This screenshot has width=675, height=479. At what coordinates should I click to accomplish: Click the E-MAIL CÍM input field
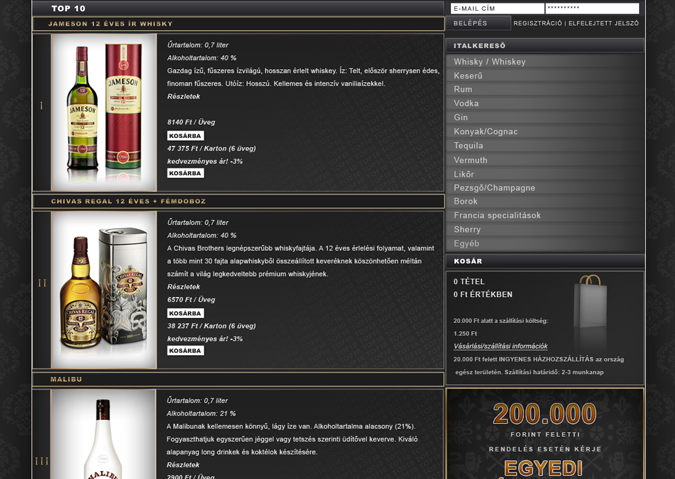(497, 9)
